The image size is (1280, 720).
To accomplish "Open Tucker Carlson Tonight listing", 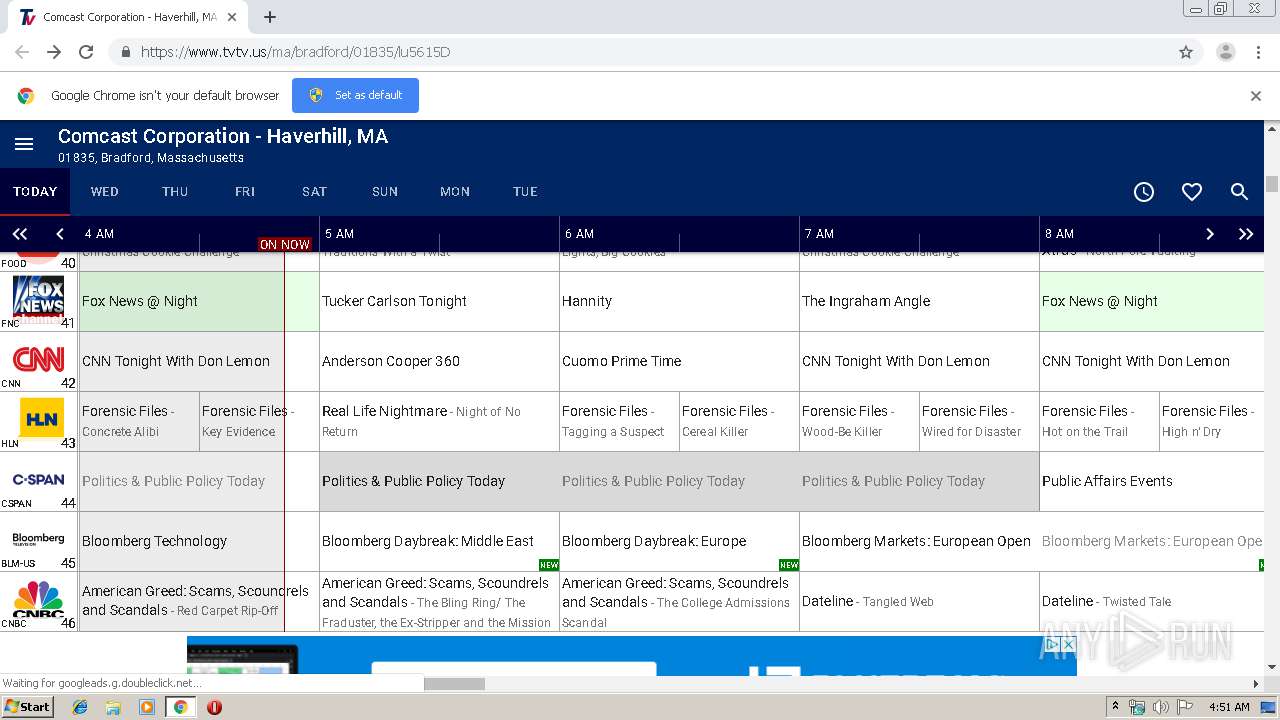I will coord(439,301).
